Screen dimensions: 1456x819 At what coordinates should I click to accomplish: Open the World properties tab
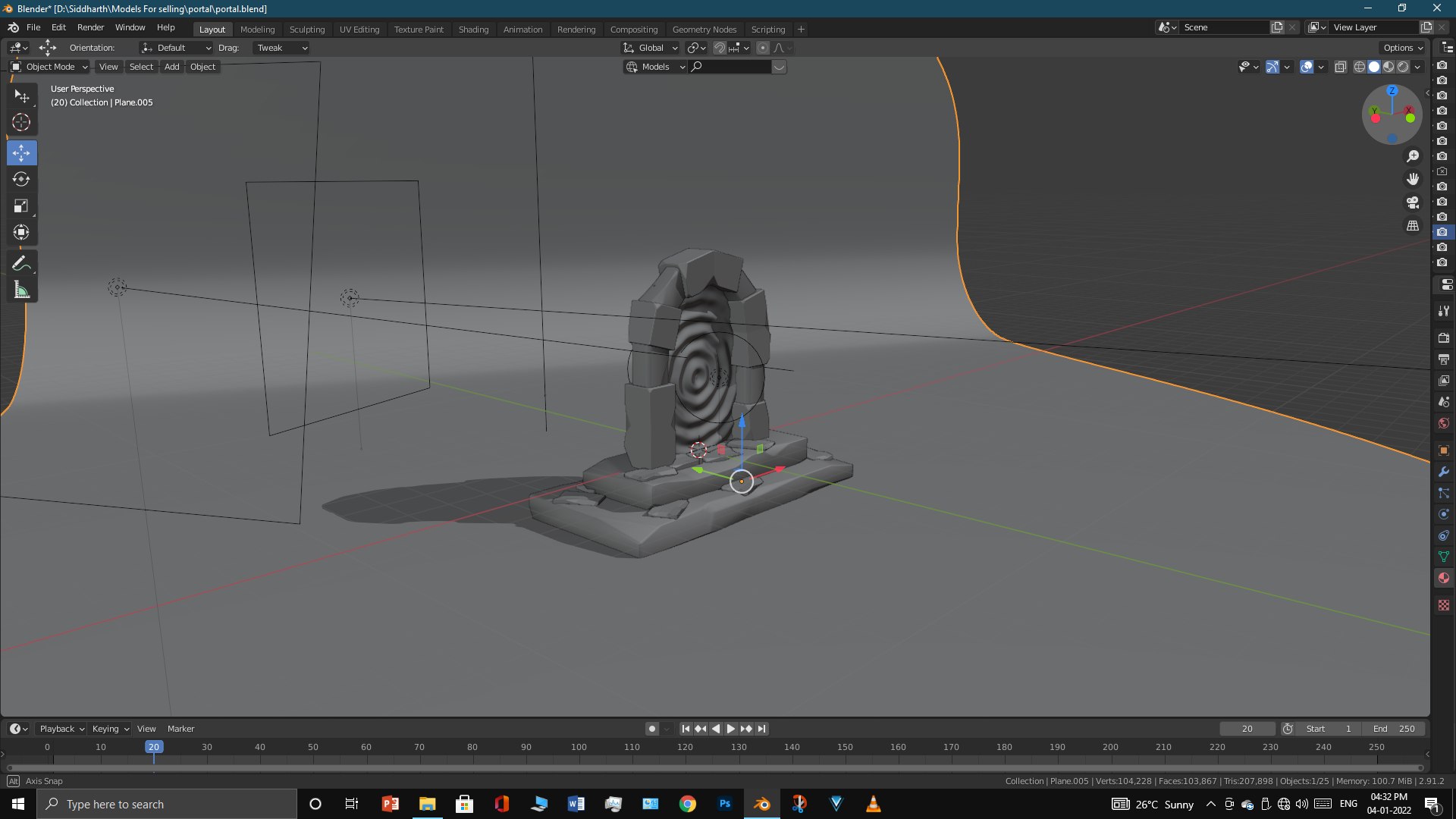[x=1444, y=423]
